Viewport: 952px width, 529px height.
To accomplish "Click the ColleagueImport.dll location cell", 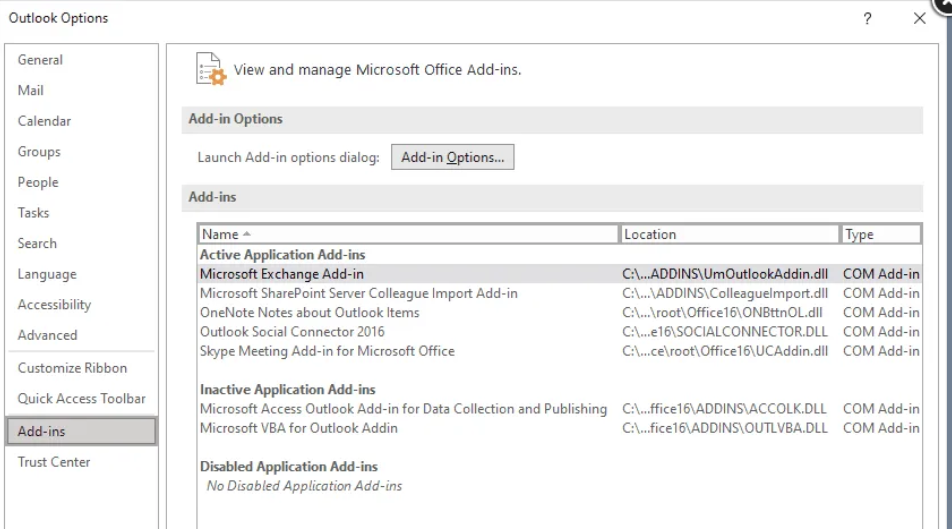I will point(725,293).
